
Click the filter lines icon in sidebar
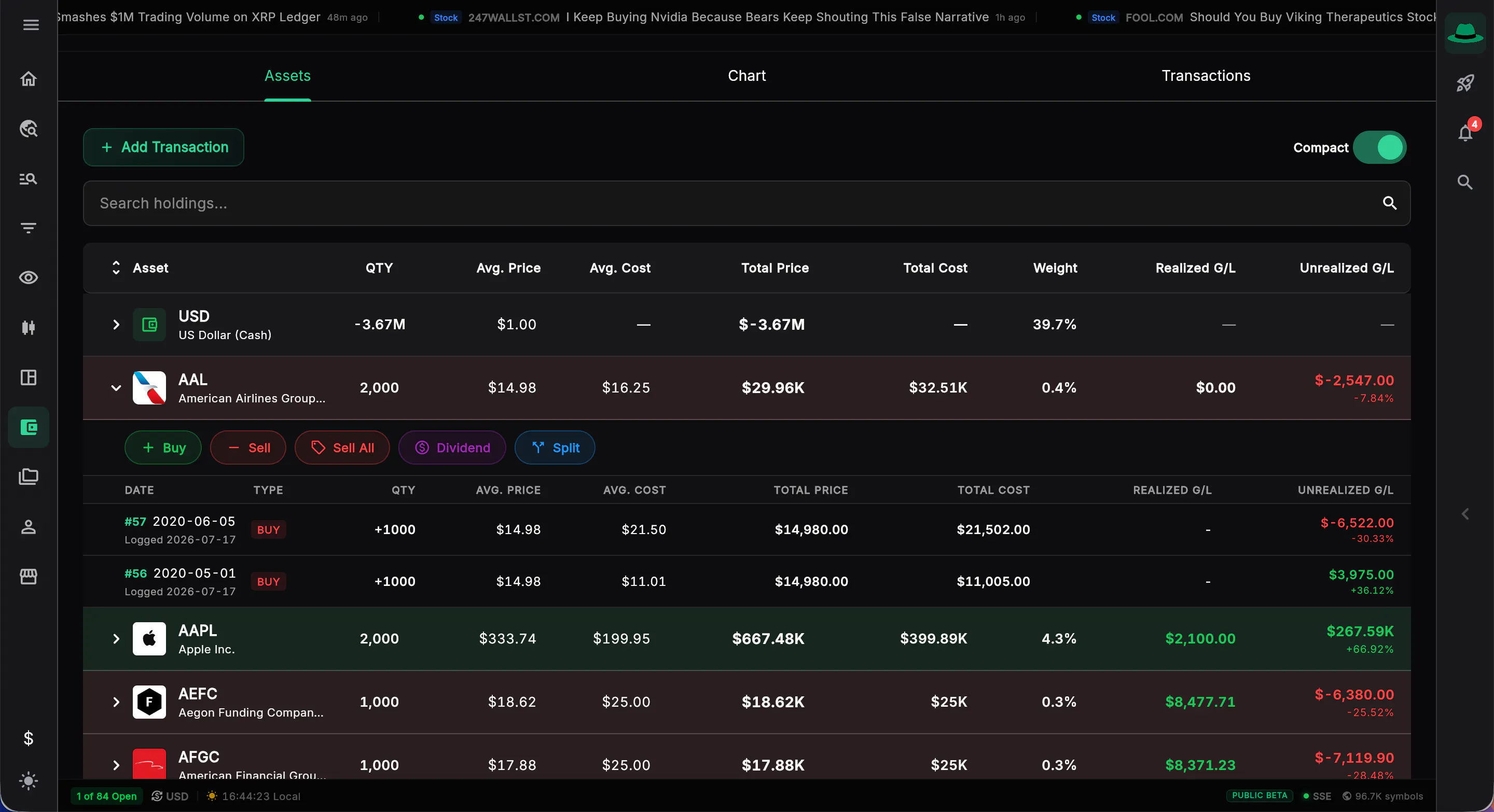pos(29,228)
